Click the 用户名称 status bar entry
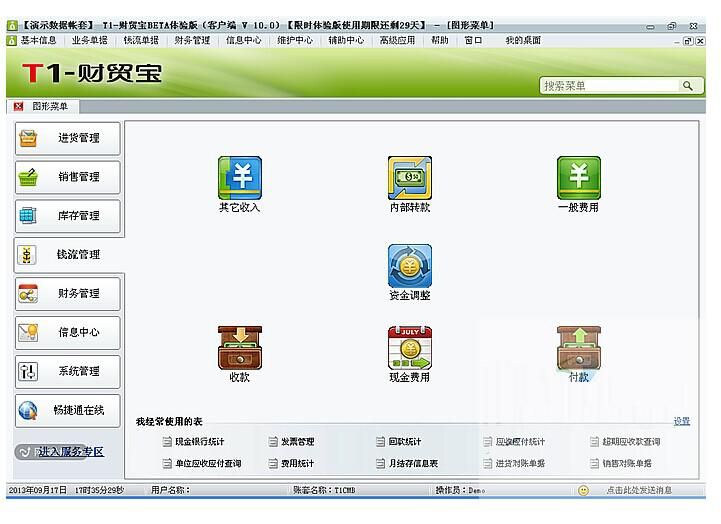This screenshot has height=524, width=721. tap(170, 490)
